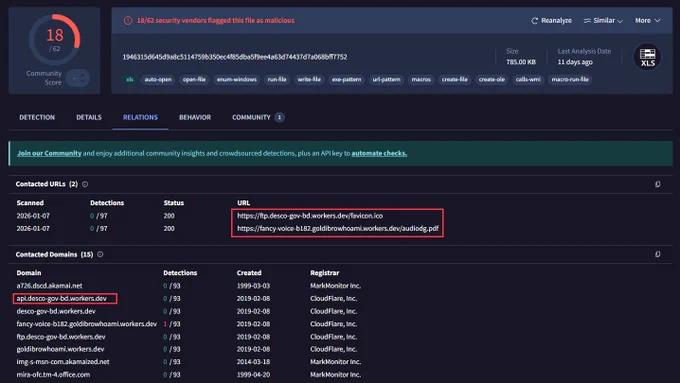This screenshot has width=680, height=383.
Task: Follow the Join our Community link
Action: click(x=49, y=153)
